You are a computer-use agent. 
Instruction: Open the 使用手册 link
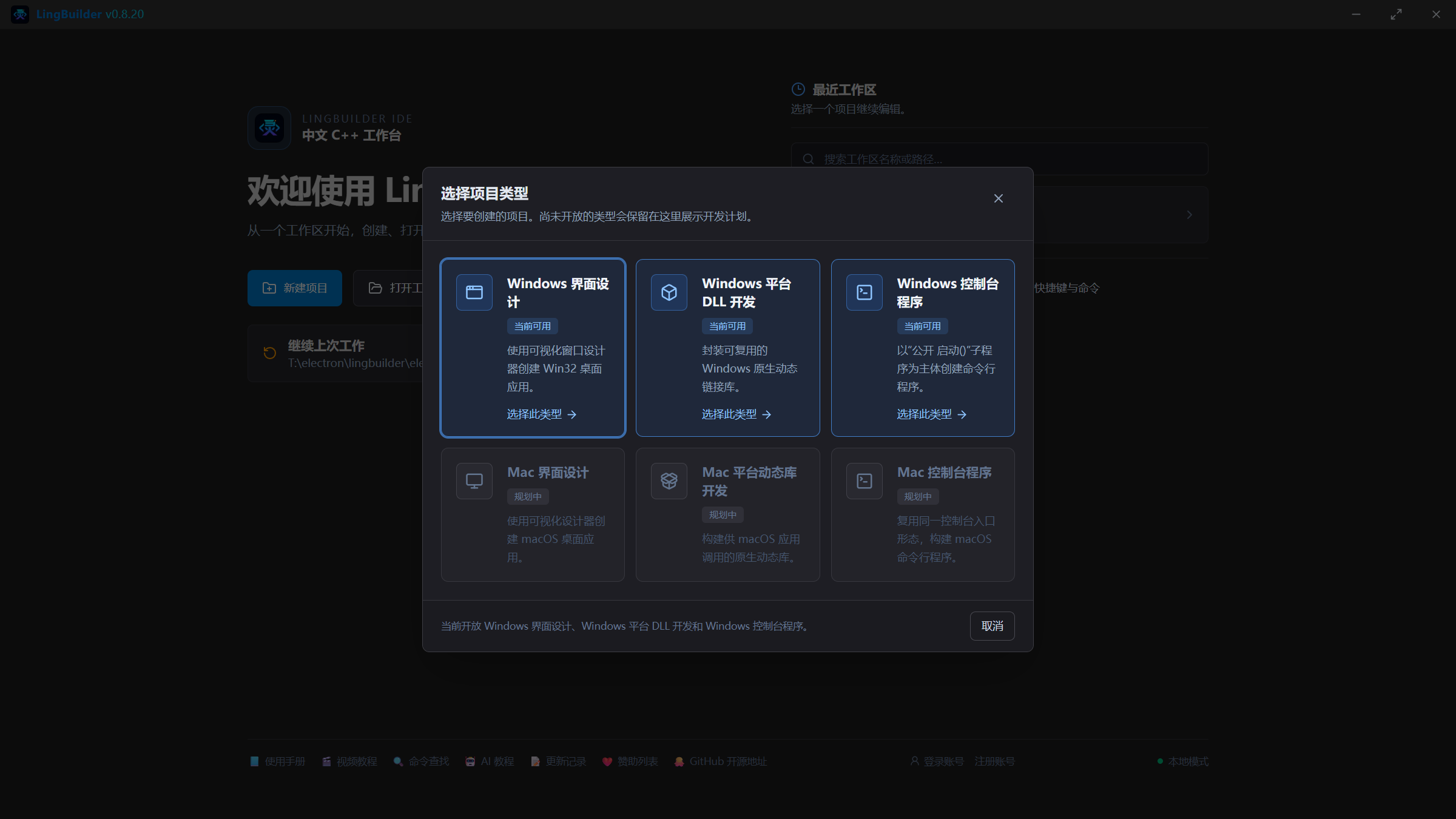pyautogui.click(x=278, y=761)
